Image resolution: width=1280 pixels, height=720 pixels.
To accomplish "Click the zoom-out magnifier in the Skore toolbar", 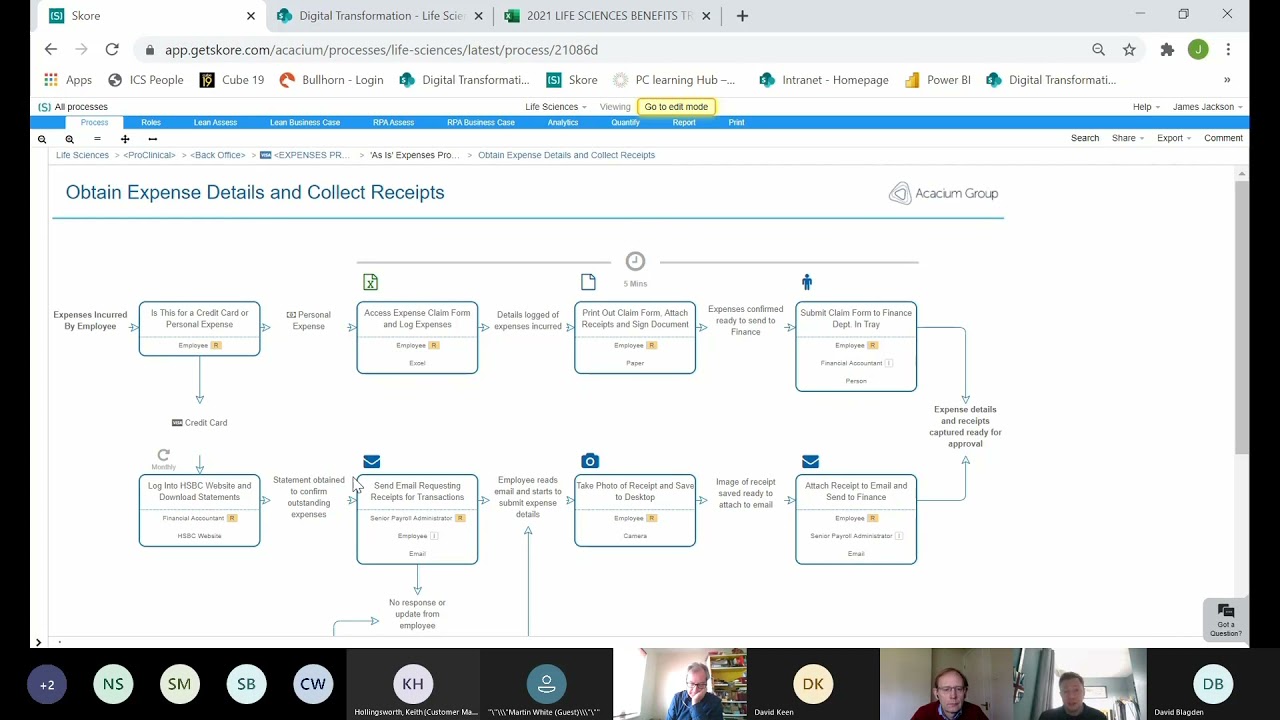I will (42, 139).
